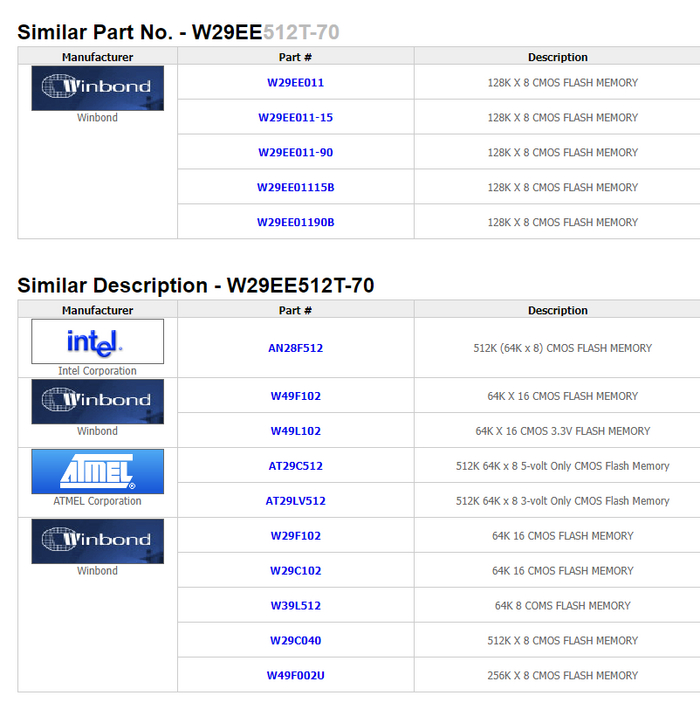Open Atmel part AT29LV512
The width and height of the screenshot is (700, 716).
295,501
